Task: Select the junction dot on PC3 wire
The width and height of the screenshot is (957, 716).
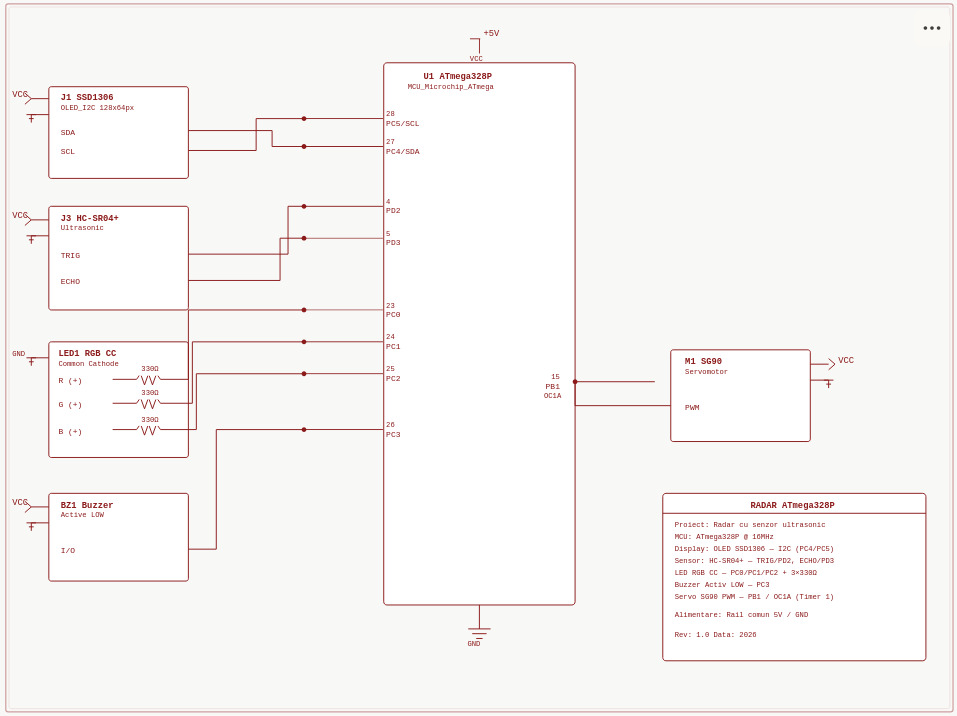Action: click(304, 430)
